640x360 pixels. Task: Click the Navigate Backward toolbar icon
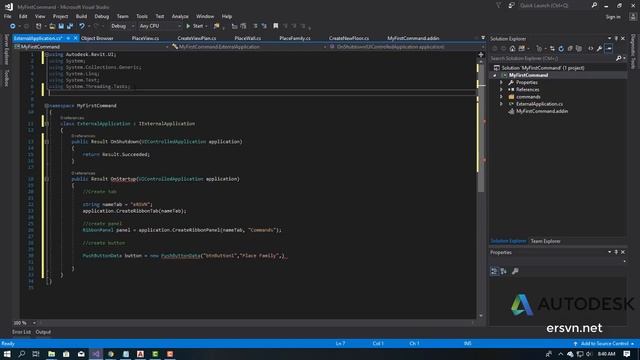coord(13,26)
